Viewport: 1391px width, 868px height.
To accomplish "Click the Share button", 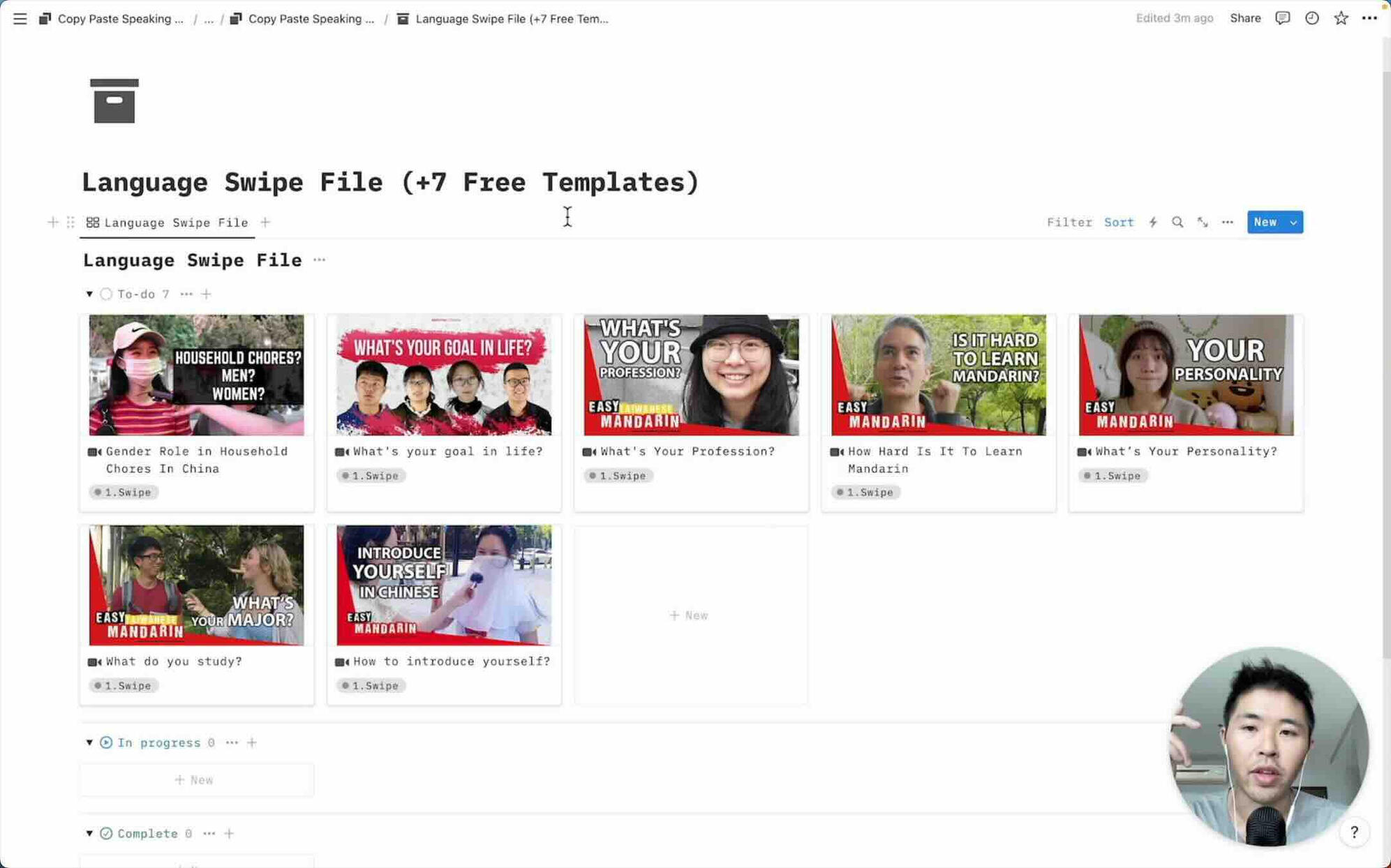I will coord(1244,18).
